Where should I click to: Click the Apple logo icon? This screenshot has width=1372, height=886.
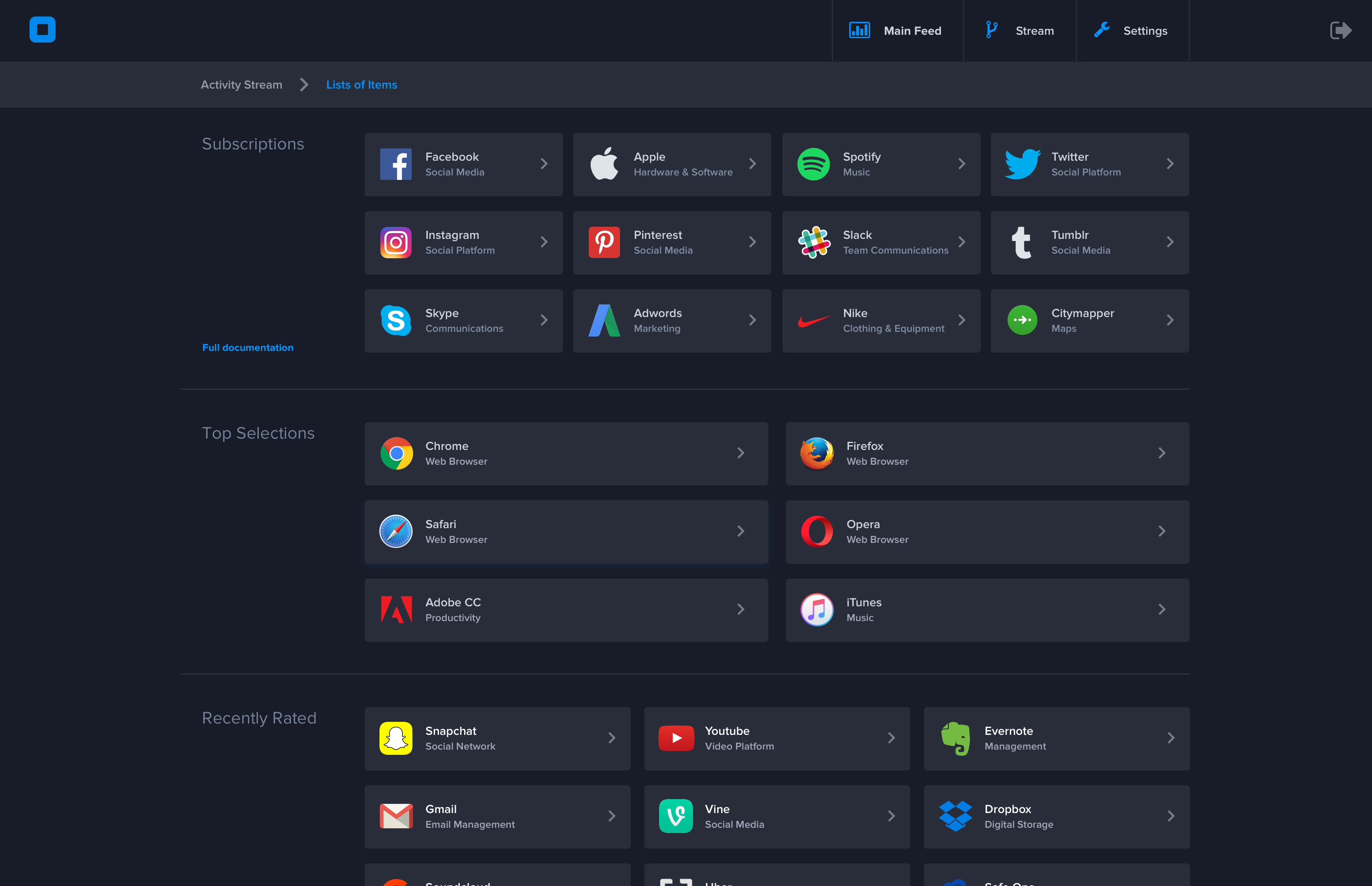tap(604, 163)
